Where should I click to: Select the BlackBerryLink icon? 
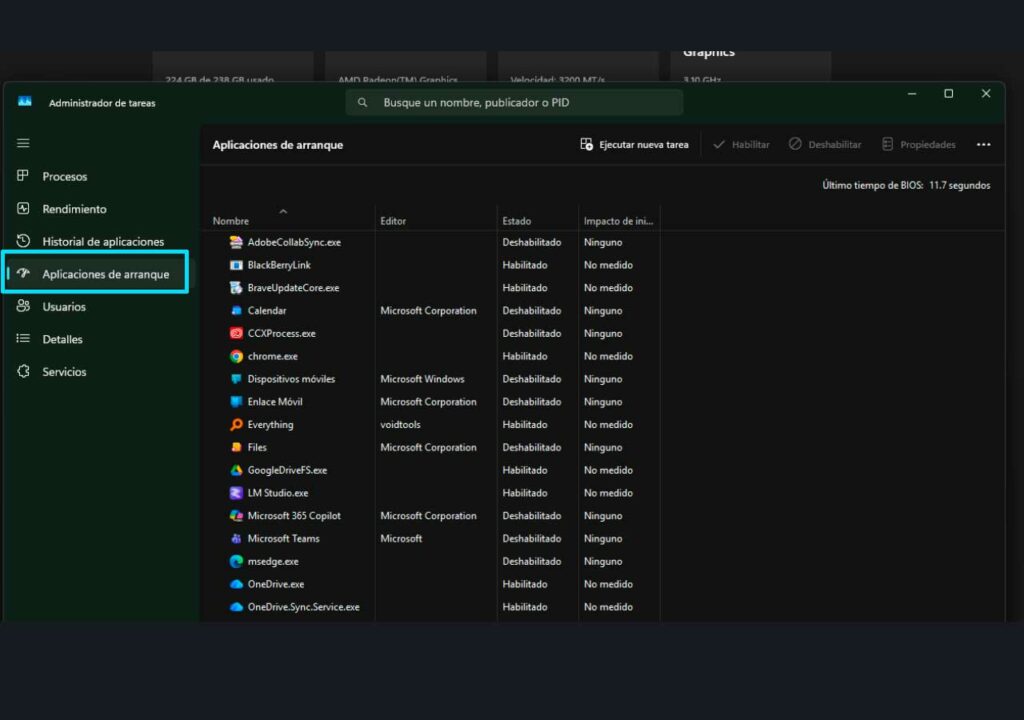236,265
